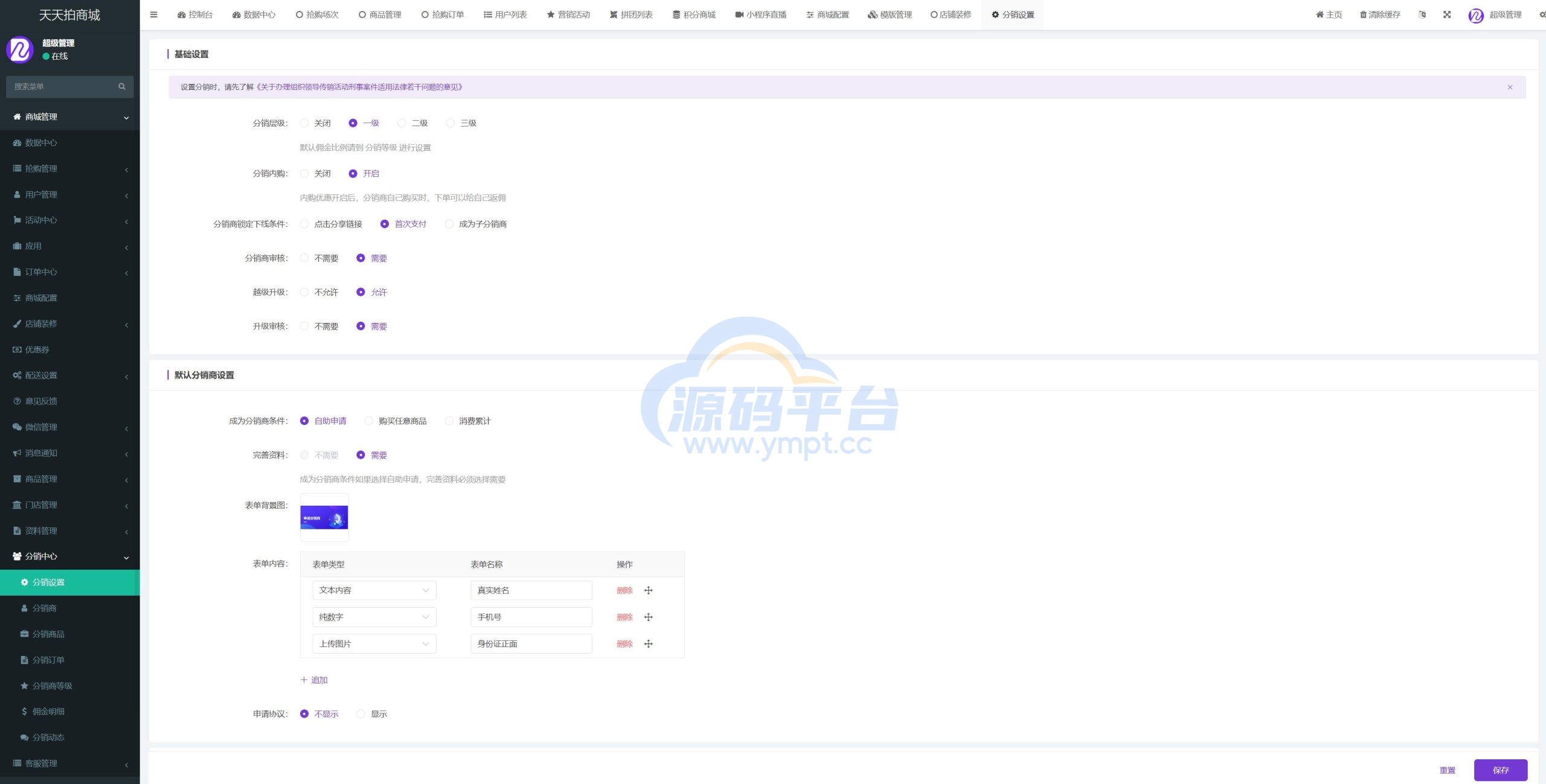1546x784 pixels.
Task: Select the 分销设置 sidebar item
Action: (x=70, y=582)
